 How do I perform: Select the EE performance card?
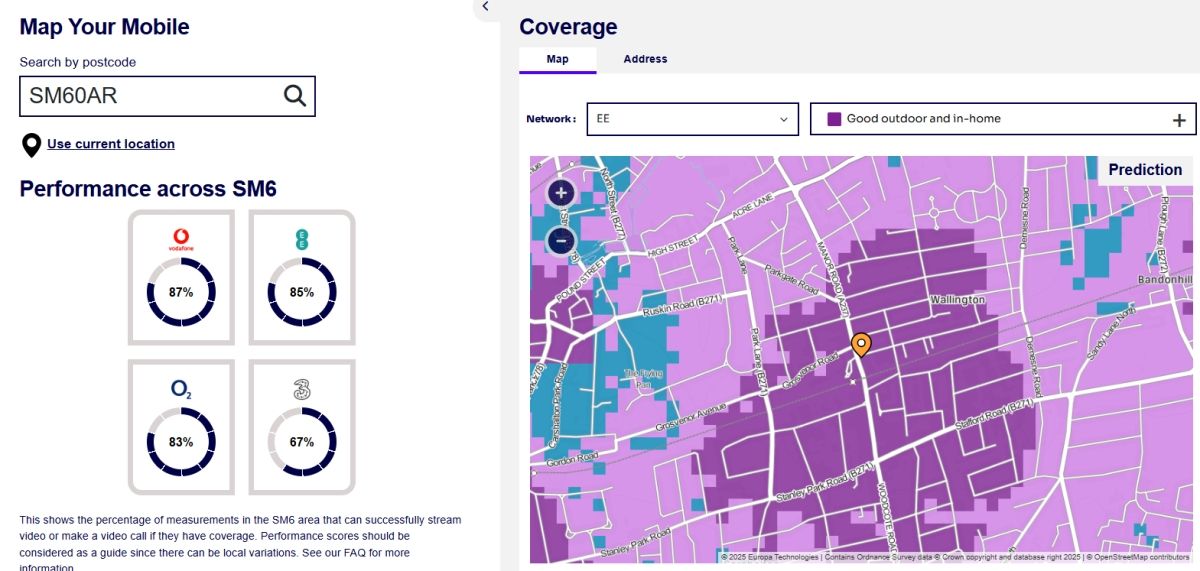(302, 277)
